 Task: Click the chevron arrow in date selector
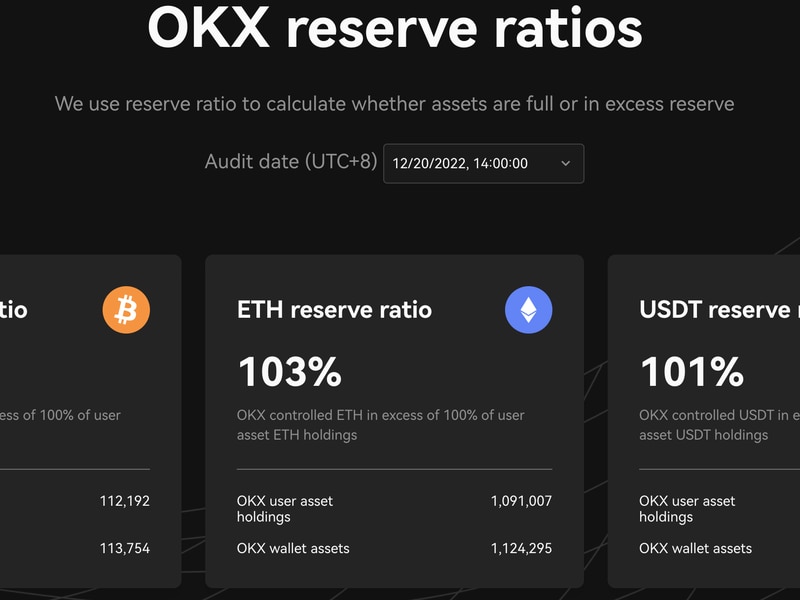[x=565, y=163]
